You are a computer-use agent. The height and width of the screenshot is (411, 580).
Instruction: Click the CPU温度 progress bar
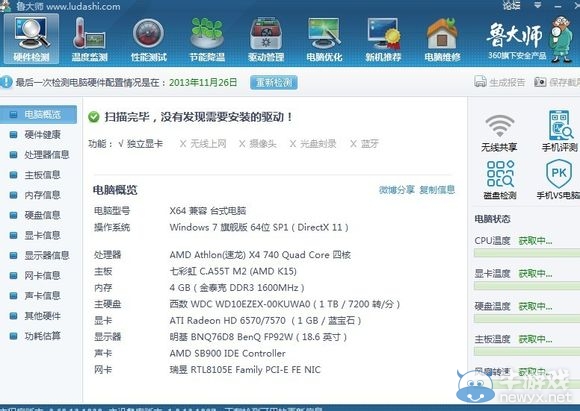(x=527, y=253)
